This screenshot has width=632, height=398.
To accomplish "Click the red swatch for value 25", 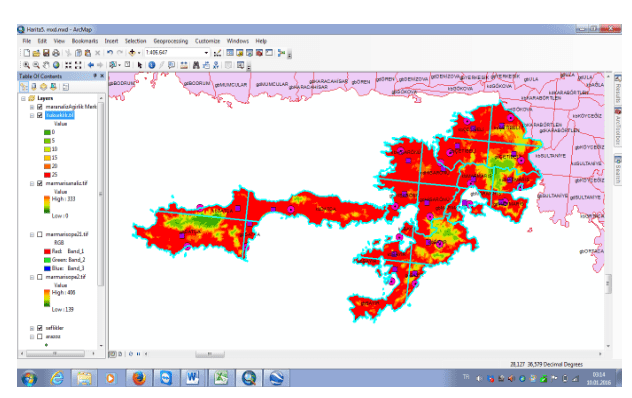I will tap(47, 175).
